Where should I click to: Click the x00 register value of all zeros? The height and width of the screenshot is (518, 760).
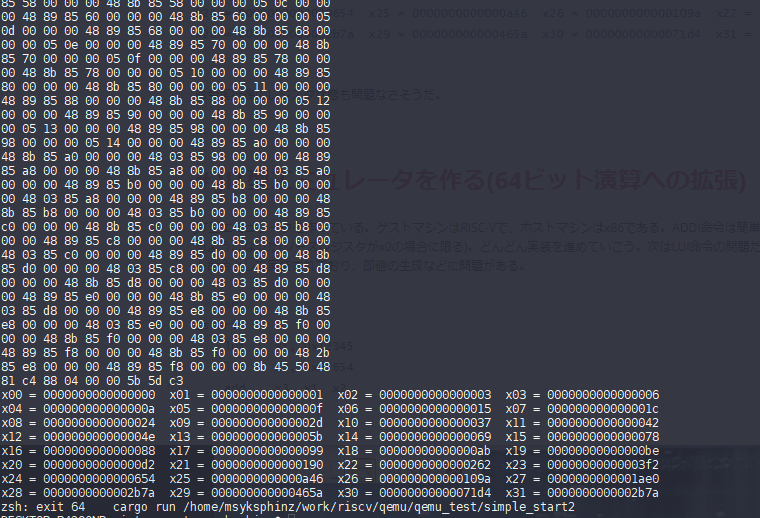[x=99, y=395]
